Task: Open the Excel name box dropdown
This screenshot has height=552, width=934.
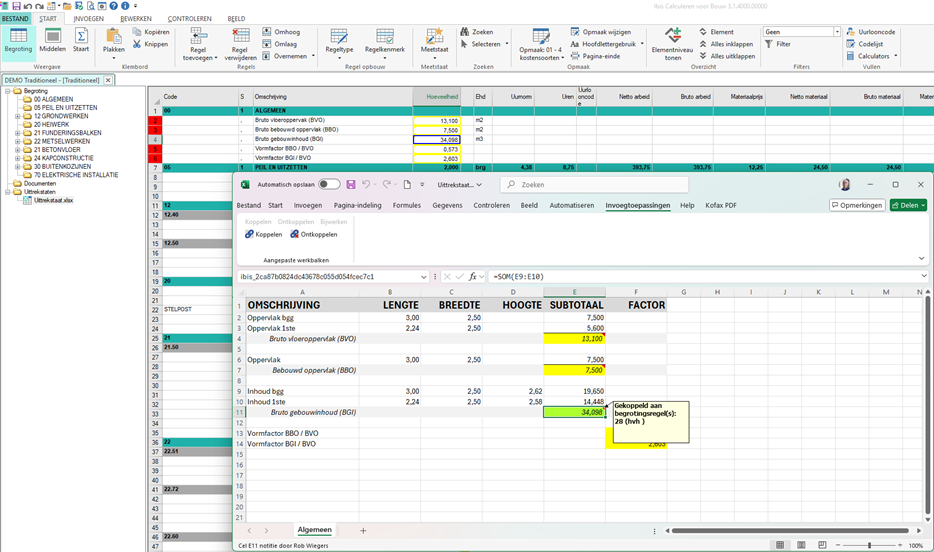Action: coord(424,277)
